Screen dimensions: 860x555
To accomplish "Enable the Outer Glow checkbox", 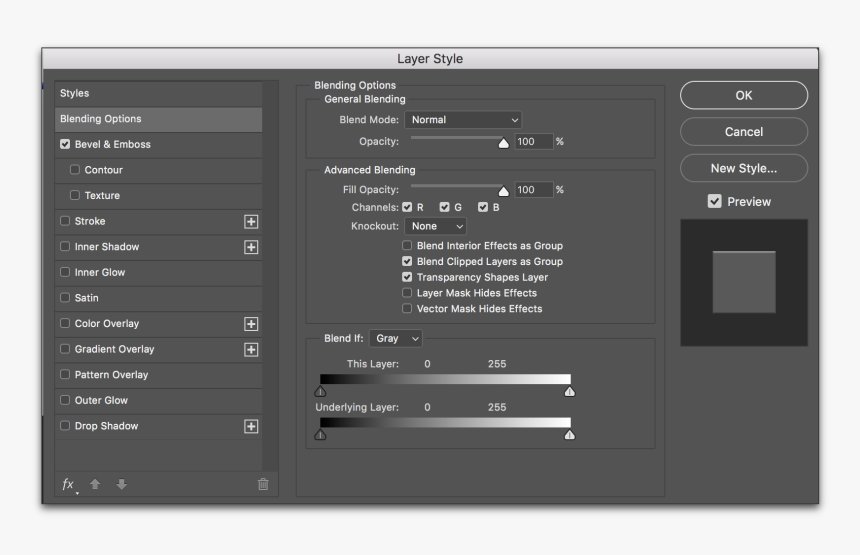I will click(x=65, y=400).
